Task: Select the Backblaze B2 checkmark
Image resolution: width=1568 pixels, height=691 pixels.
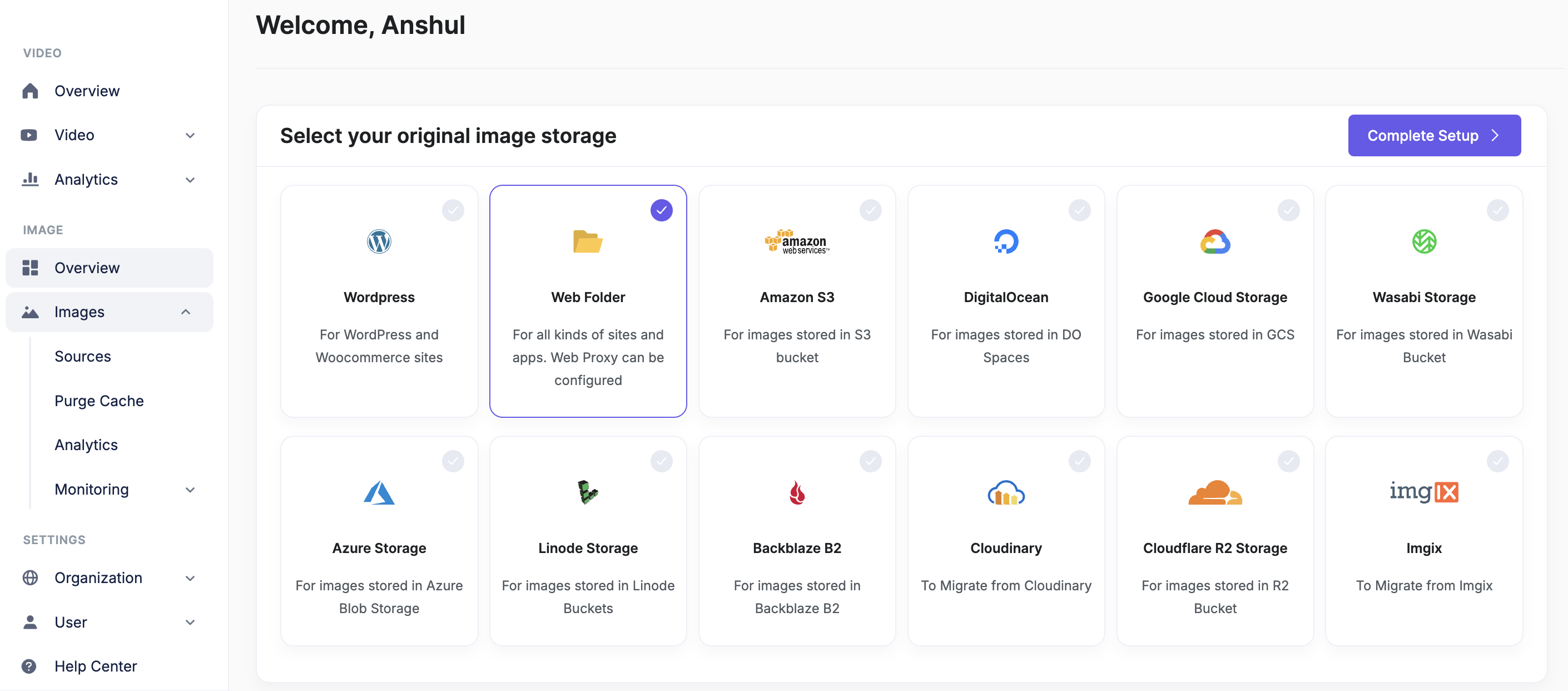Action: (x=870, y=461)
